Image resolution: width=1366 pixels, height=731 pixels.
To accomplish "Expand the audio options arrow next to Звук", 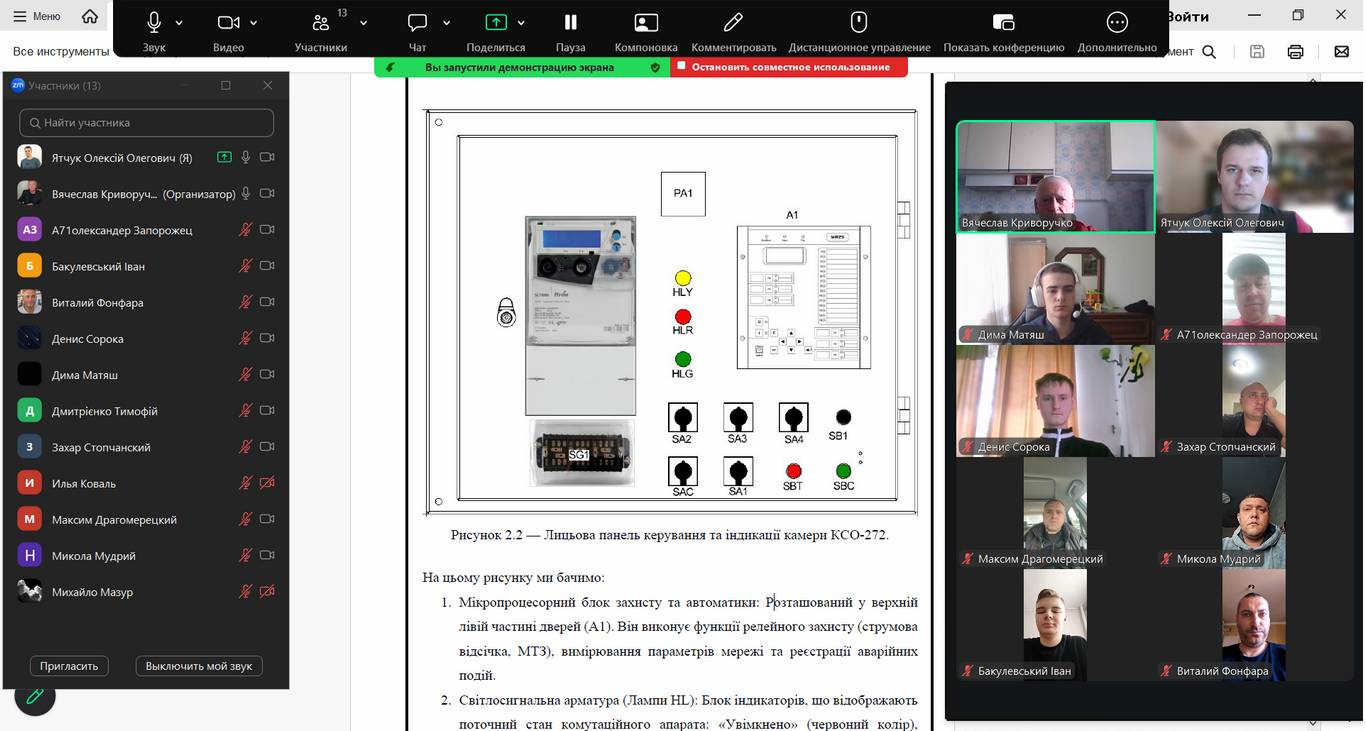I will point(179,23).
